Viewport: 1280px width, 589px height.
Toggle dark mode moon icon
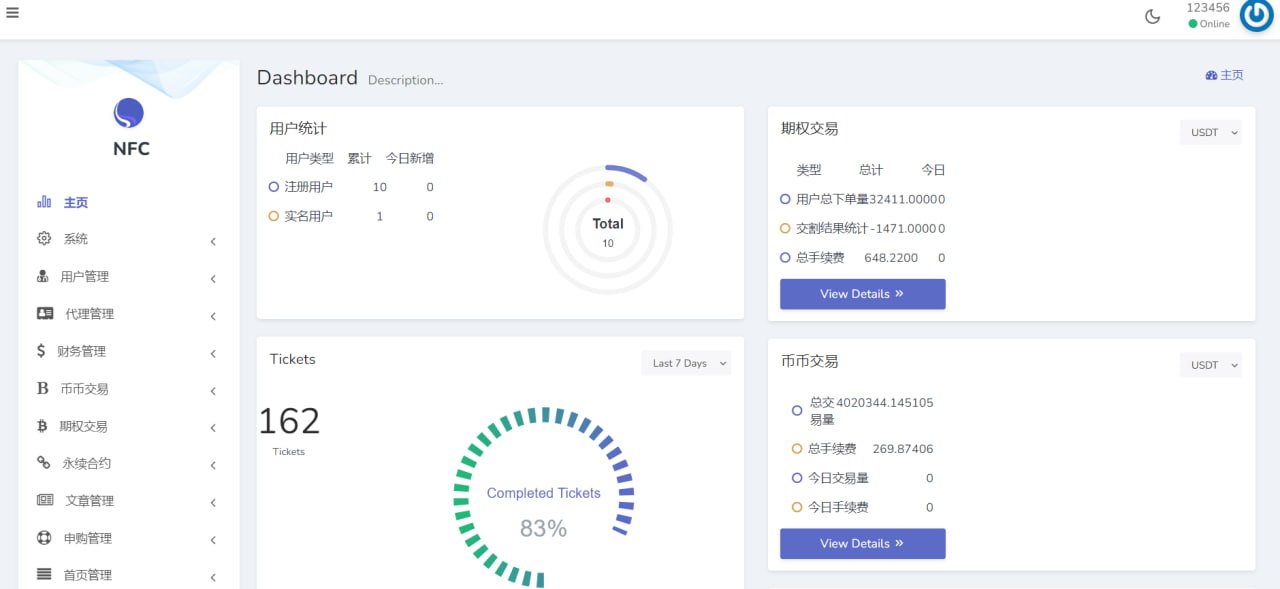[x=1152, y=17]
